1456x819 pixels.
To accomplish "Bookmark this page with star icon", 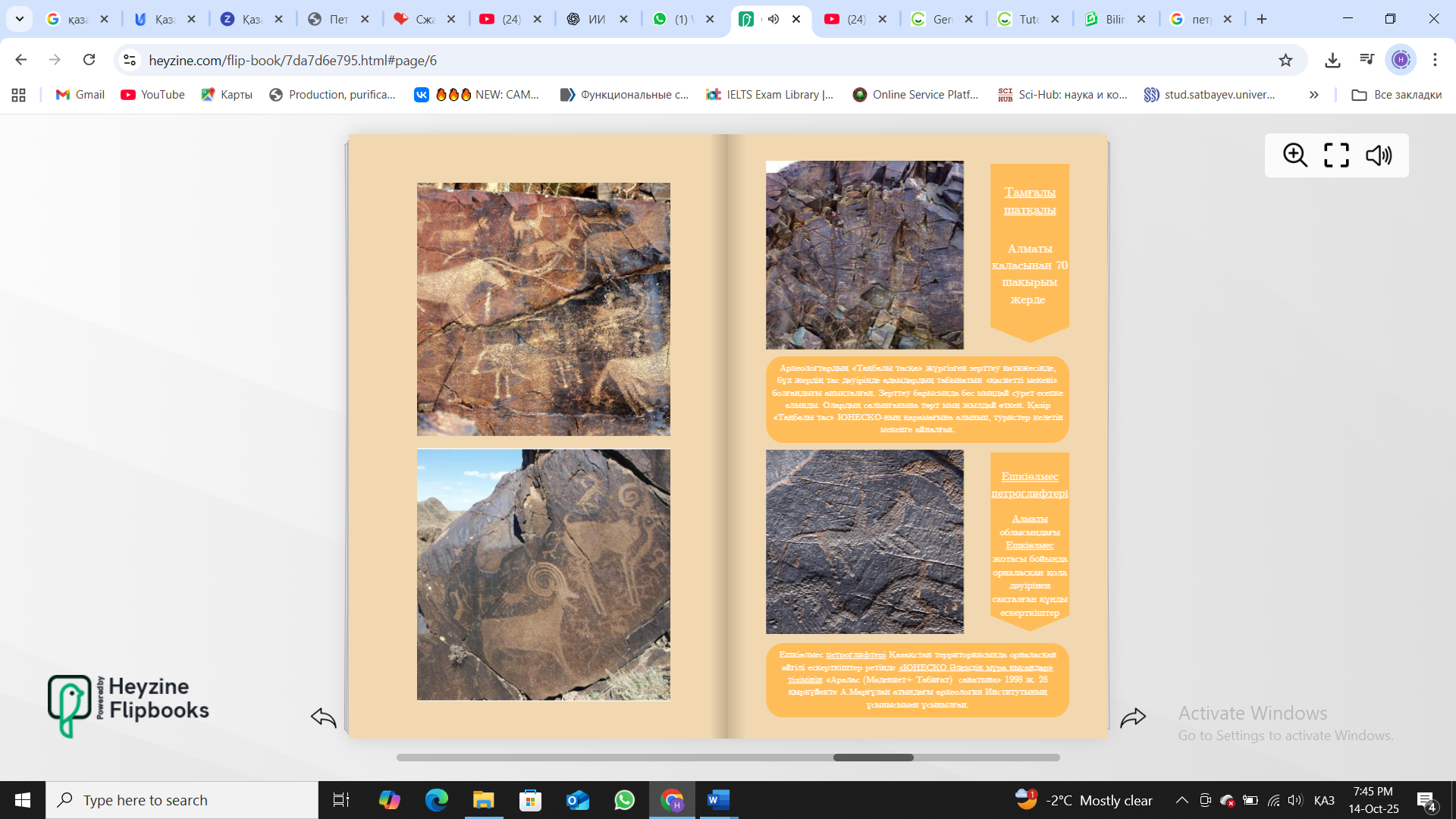I will click(x=1285, y=60).
